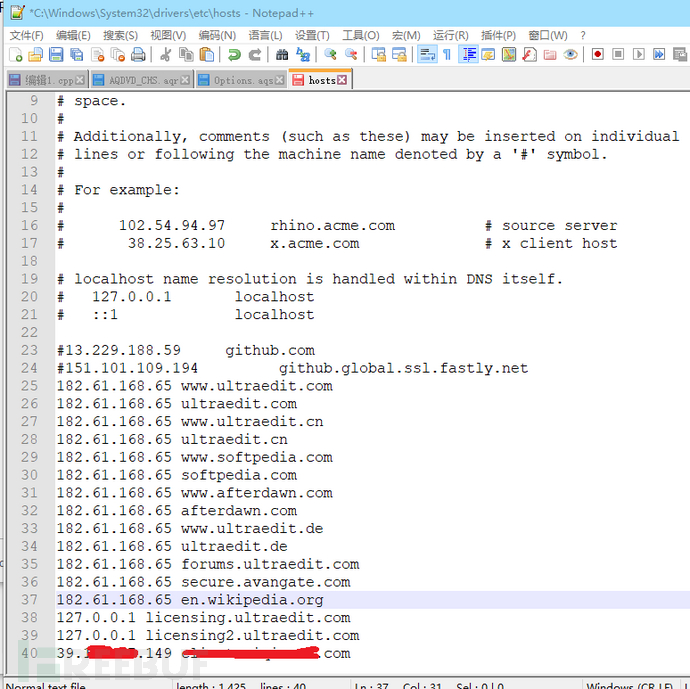This screenshot has width=690, height=689.
Task: Click line 25 www.ultraedit.com text
Action: click(x=257, y=386)
